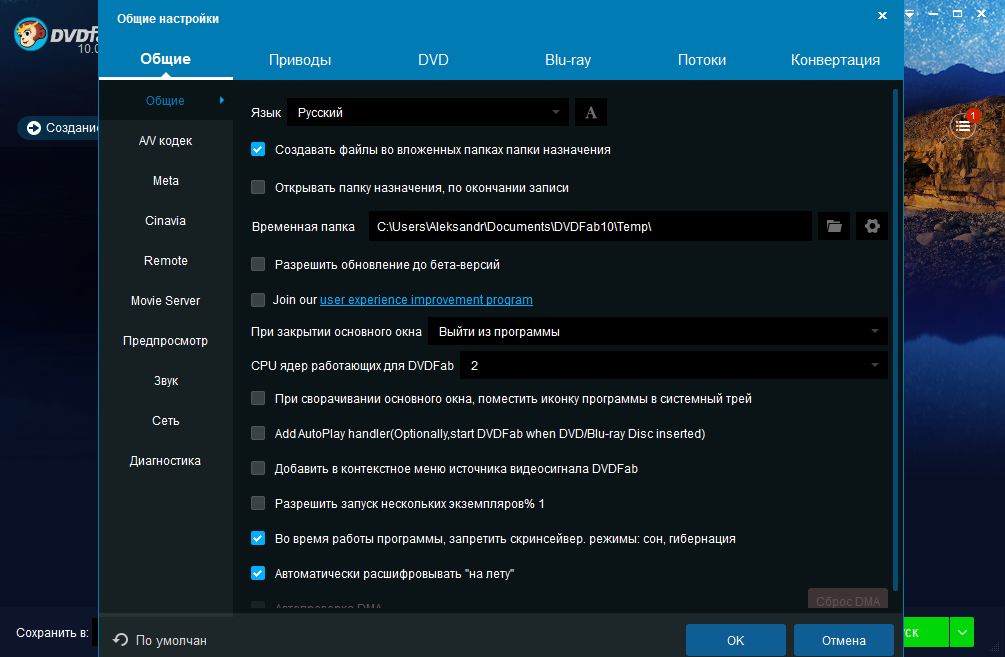Browse for temporary folder with folder icon
Viewport: 1005px width, 657px height.
[834, 227]
